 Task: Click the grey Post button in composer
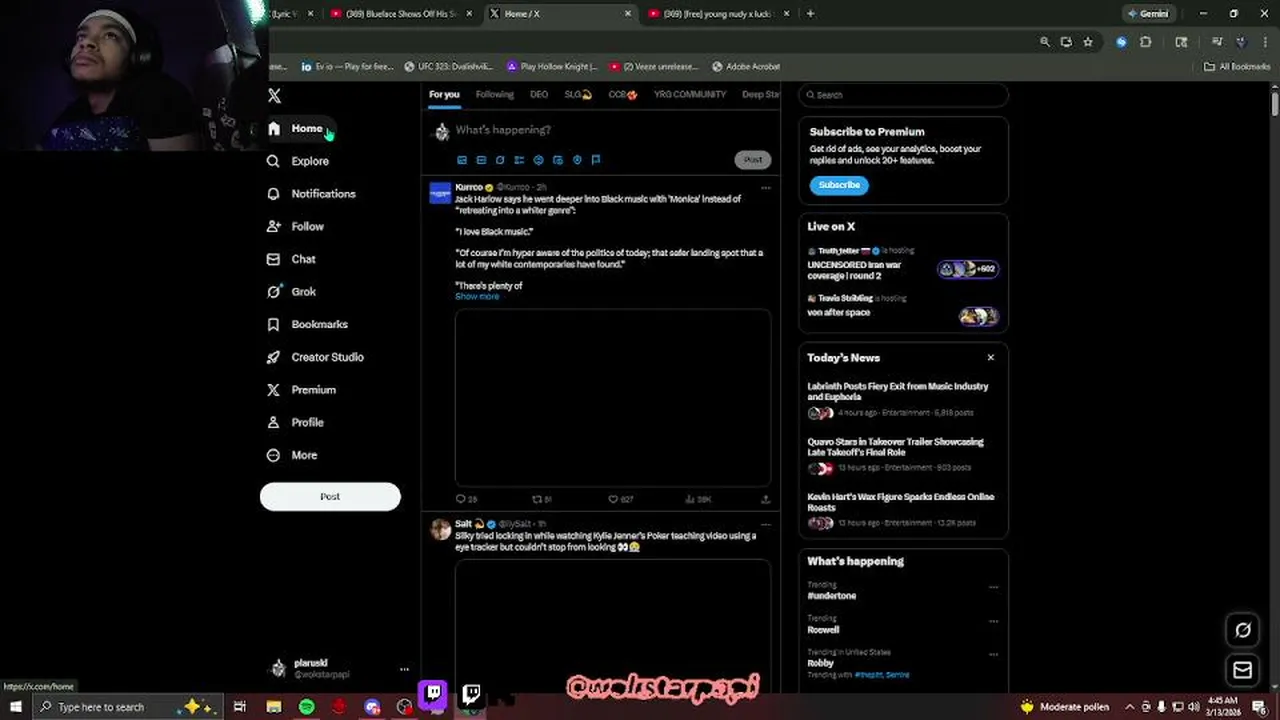coord(753,160)
